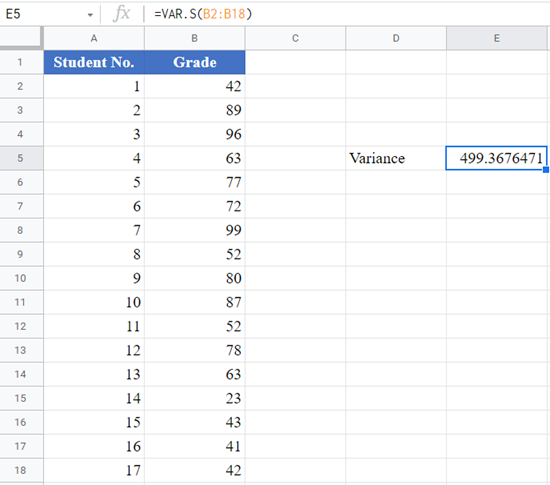This screenshot has height=485, width=550.
Task: Select student number 14 cell
Action: [x=94, y=398]
